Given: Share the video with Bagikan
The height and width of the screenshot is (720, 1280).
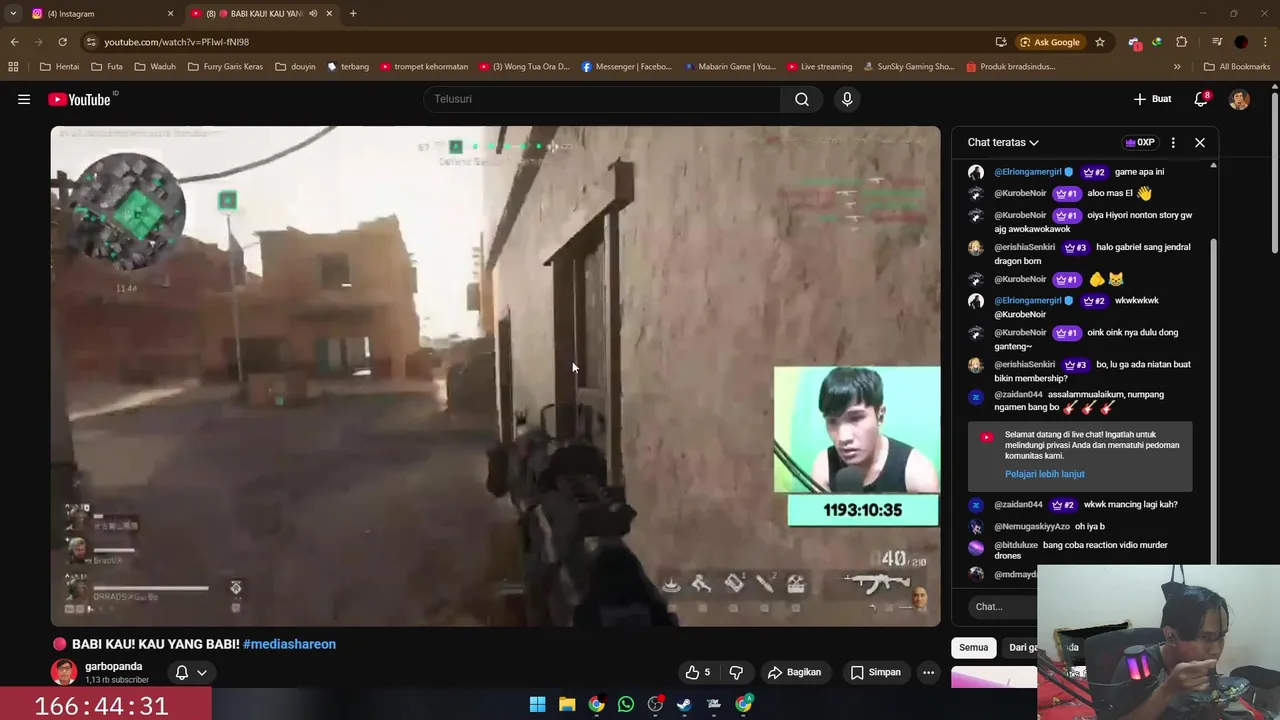Looking at the screenshot, I should click(x=794, y=672).
